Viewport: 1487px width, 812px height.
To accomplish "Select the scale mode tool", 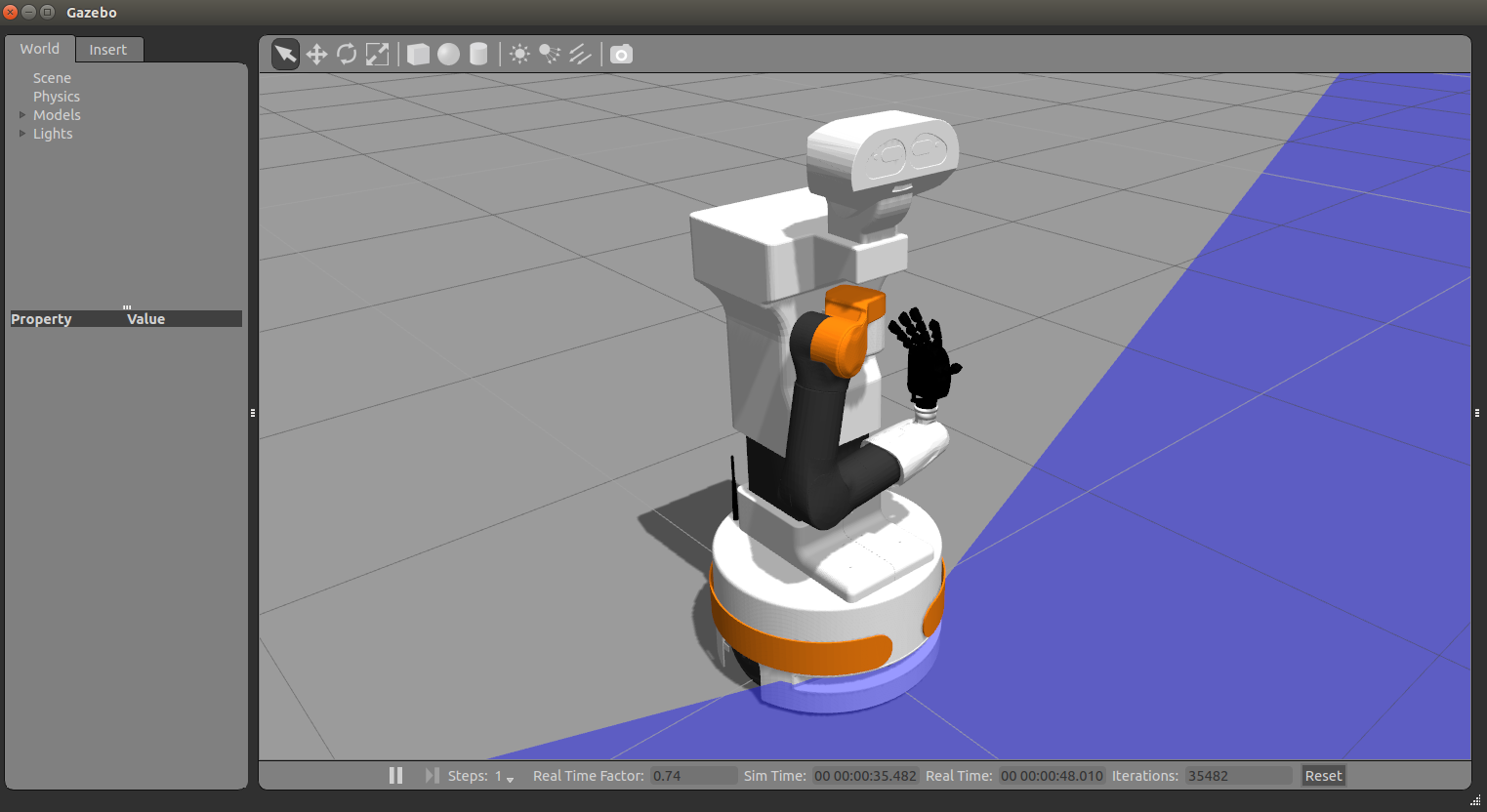I will pyautogui.click(x=377, y=54).
